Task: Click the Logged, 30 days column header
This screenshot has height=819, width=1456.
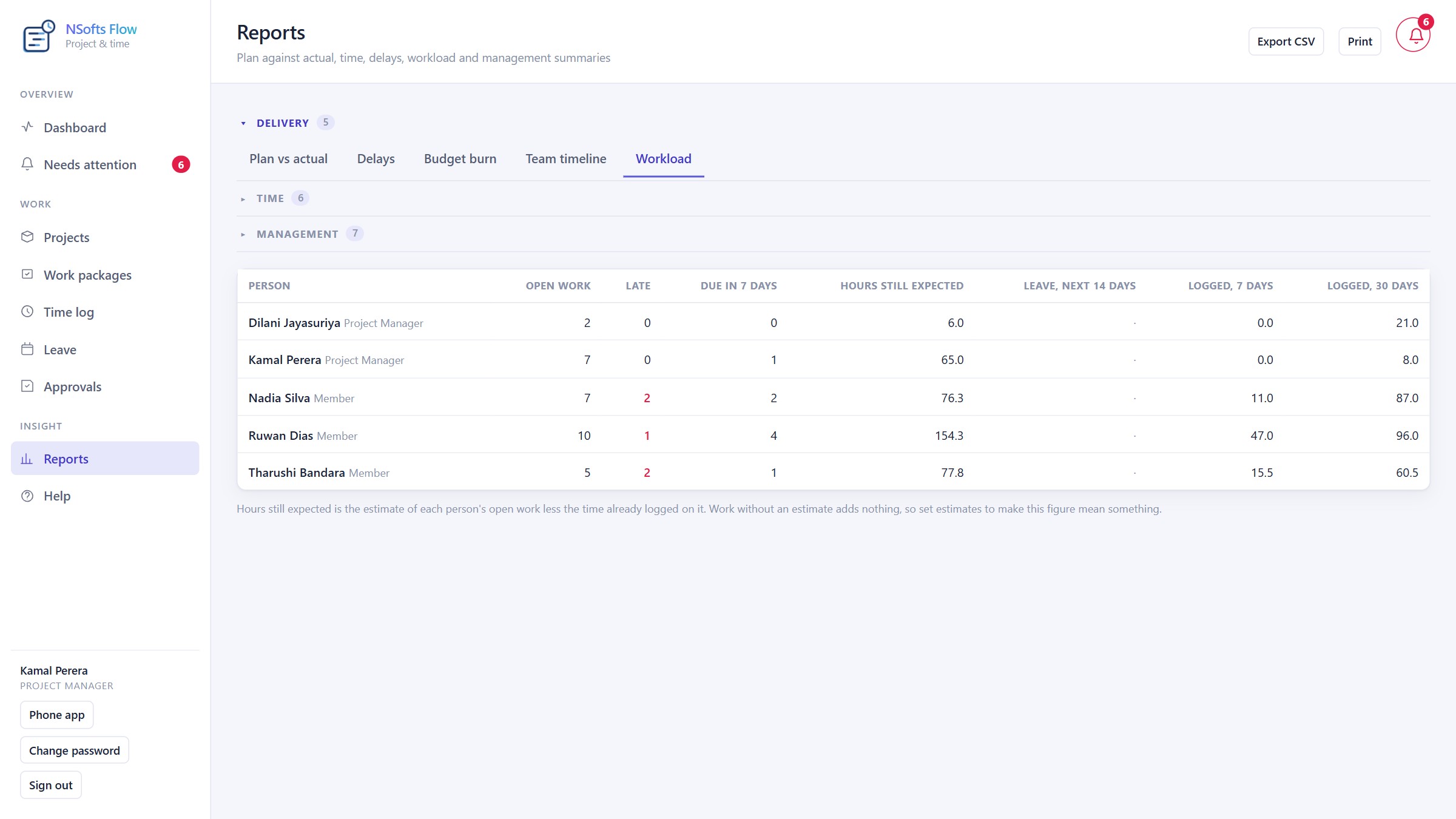Action: pyautogui.click(x=1372, y=286)
